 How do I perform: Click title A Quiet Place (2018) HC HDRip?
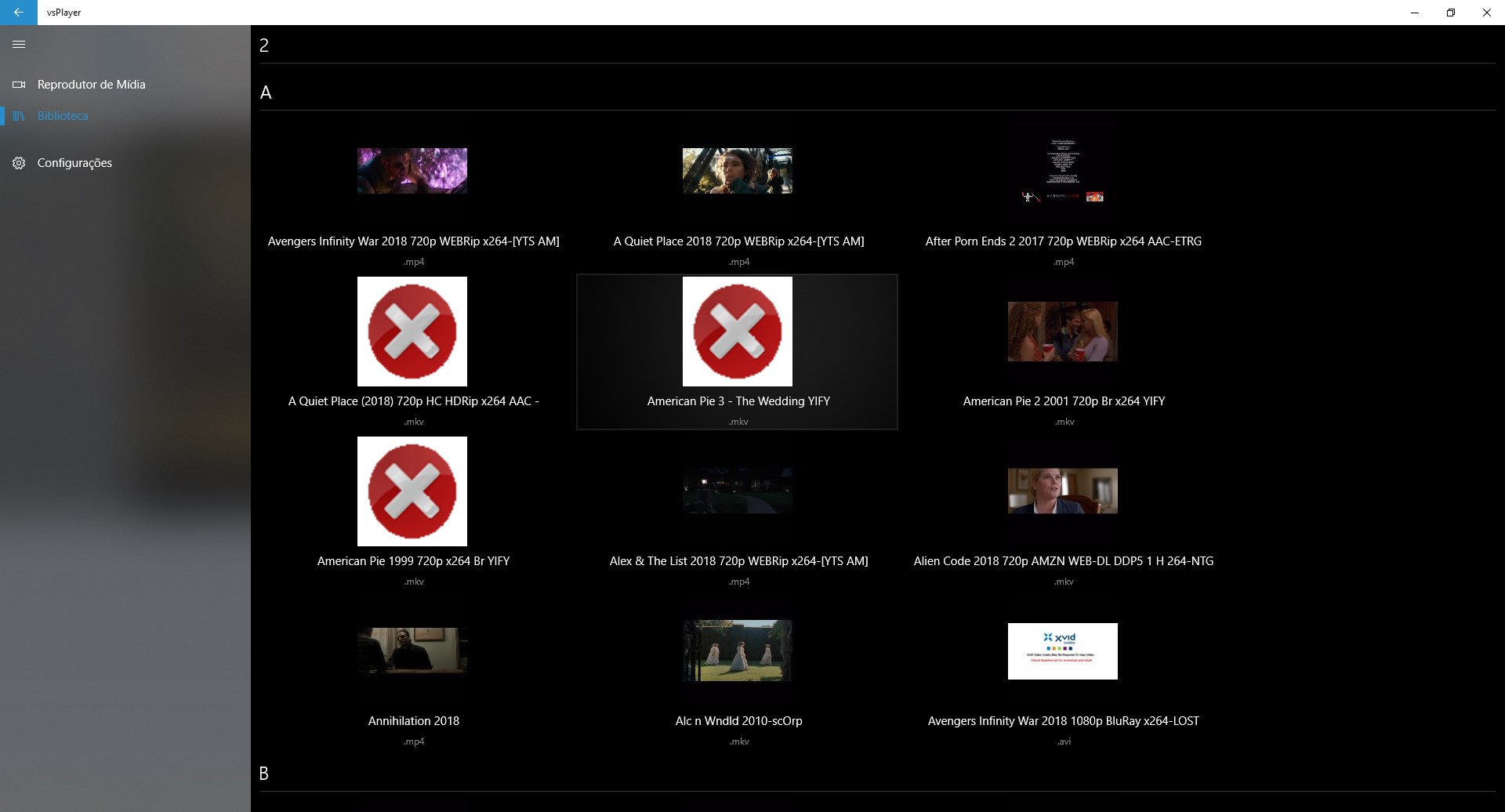414,401
